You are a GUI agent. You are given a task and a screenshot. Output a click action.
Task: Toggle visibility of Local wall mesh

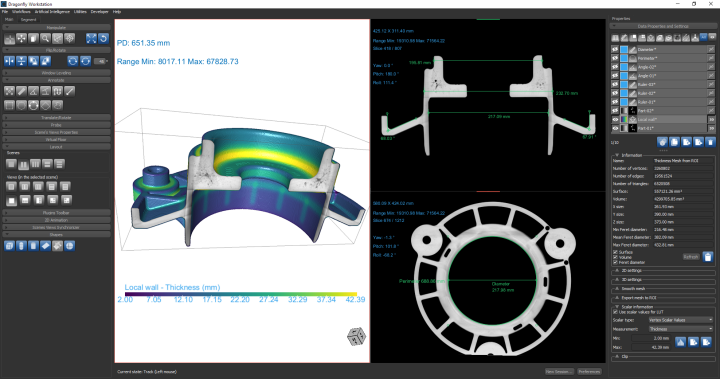pyautogui.click(x=615, y=119)
